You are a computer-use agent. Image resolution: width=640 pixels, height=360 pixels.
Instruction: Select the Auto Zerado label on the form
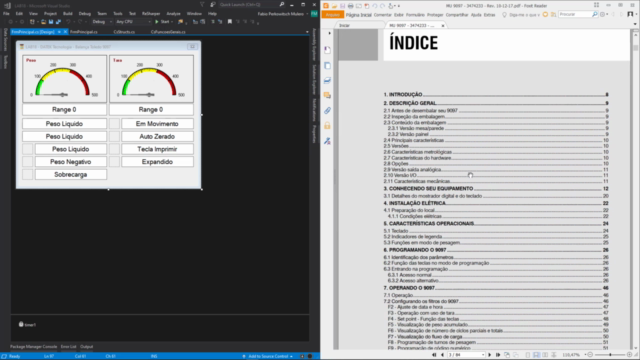tap(157, 136)
